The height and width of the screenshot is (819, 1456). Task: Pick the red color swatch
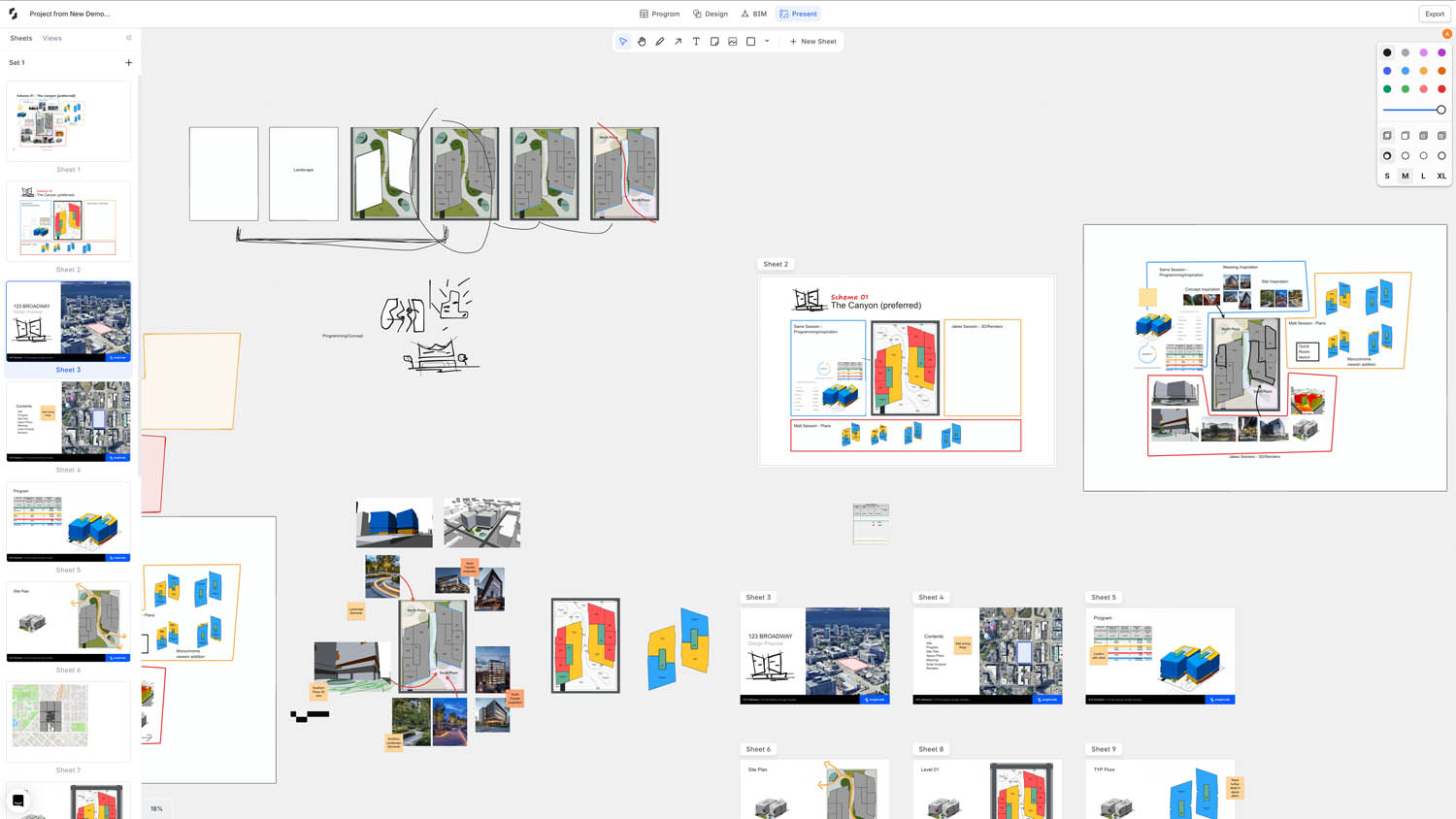1441,89
